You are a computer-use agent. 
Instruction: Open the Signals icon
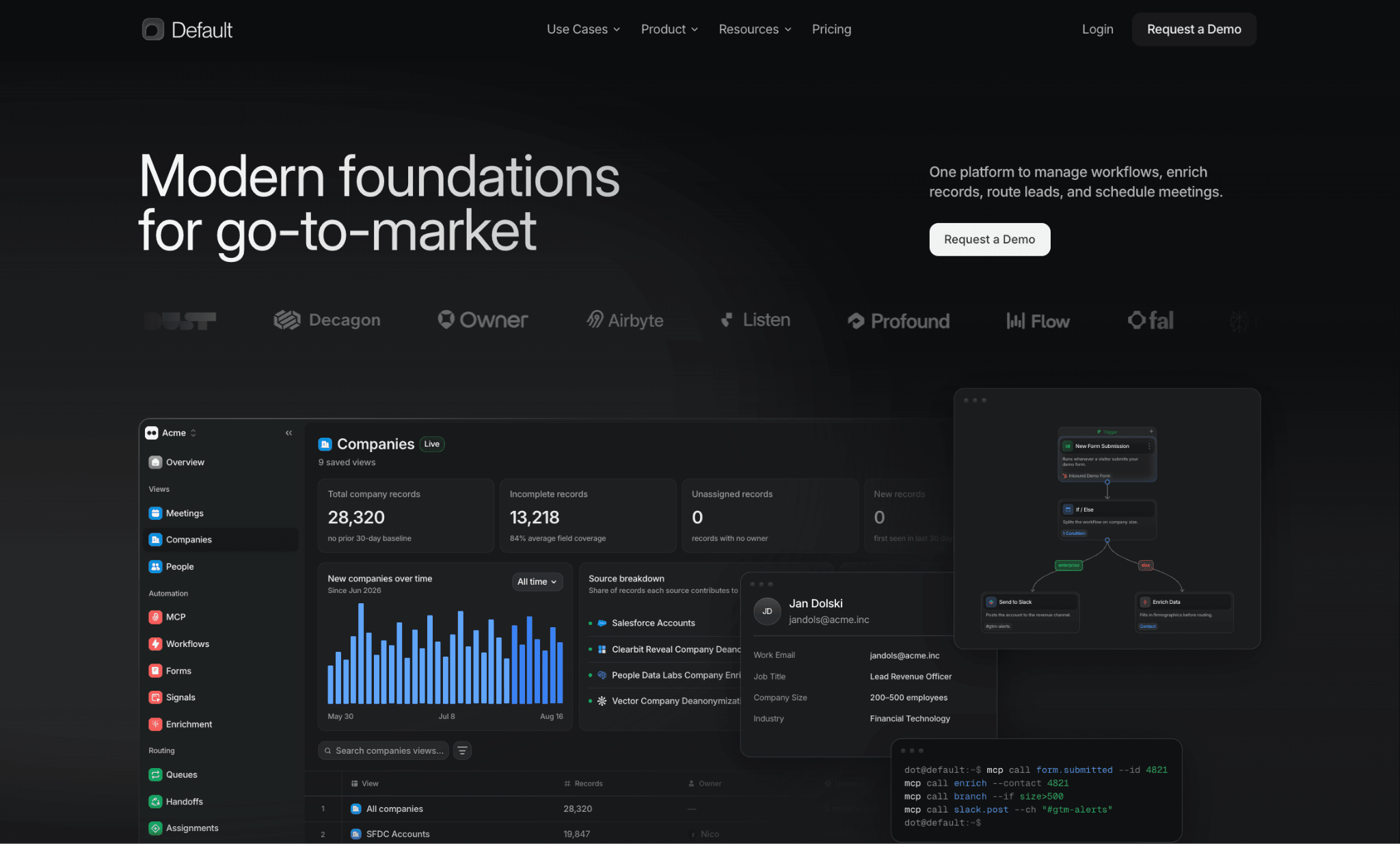pyautogui.click(x=156, y=698)
